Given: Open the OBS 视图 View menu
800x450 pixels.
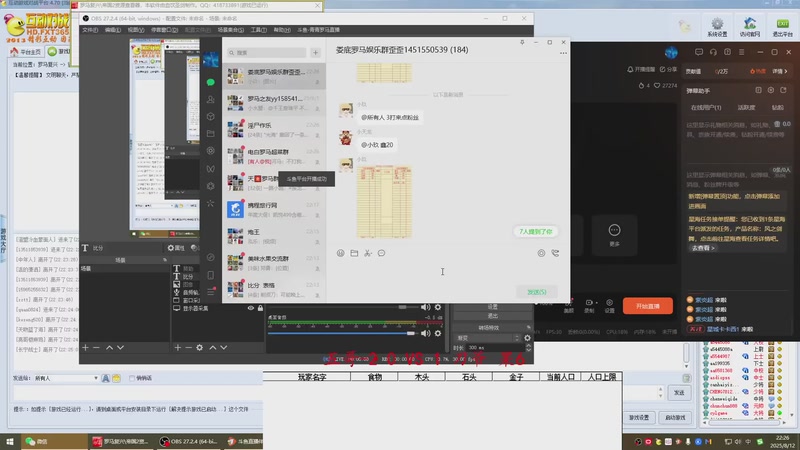Looking at the screenshot, I should coord(135,30).
